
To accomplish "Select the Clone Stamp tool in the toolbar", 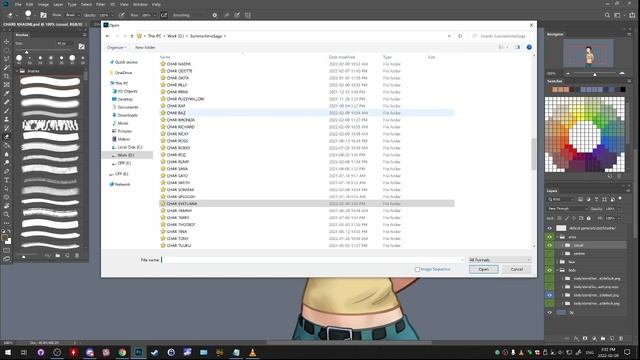I will (x=7, y=119).
